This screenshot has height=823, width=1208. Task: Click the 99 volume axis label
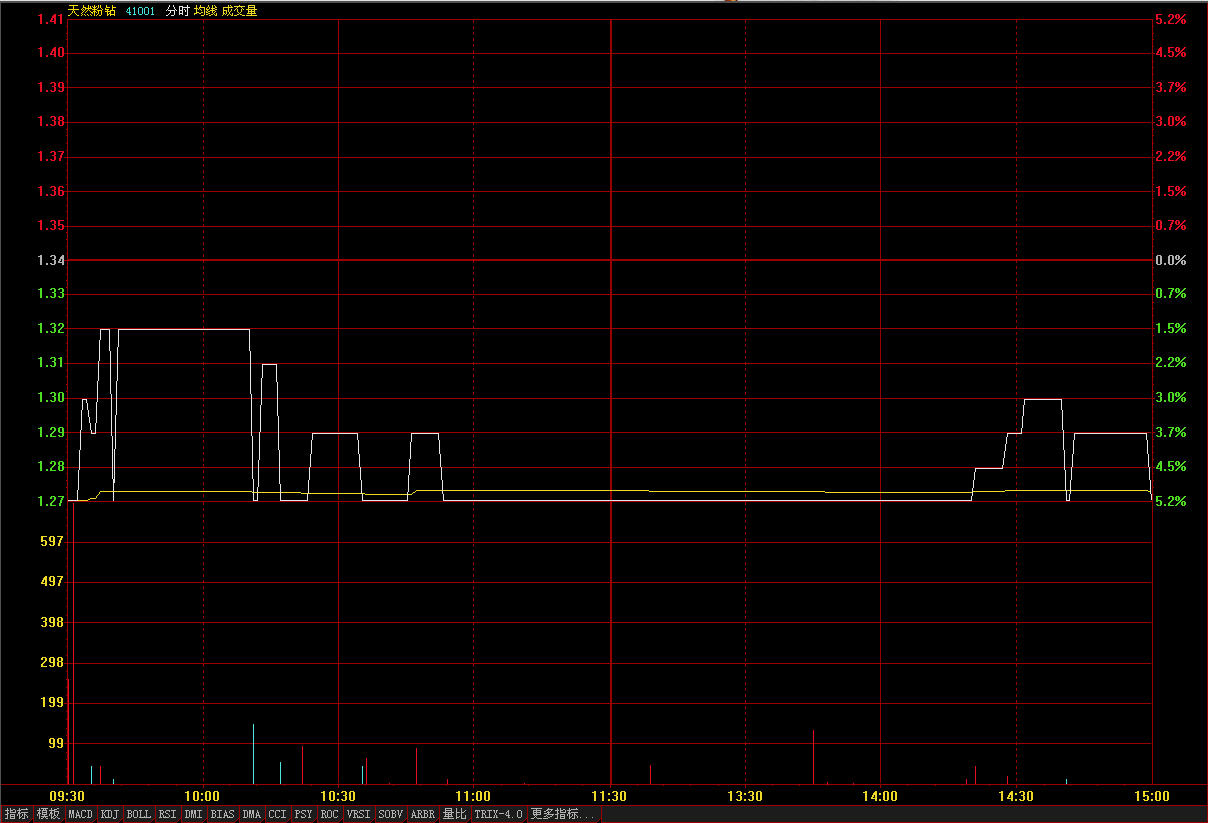point(55,743)
